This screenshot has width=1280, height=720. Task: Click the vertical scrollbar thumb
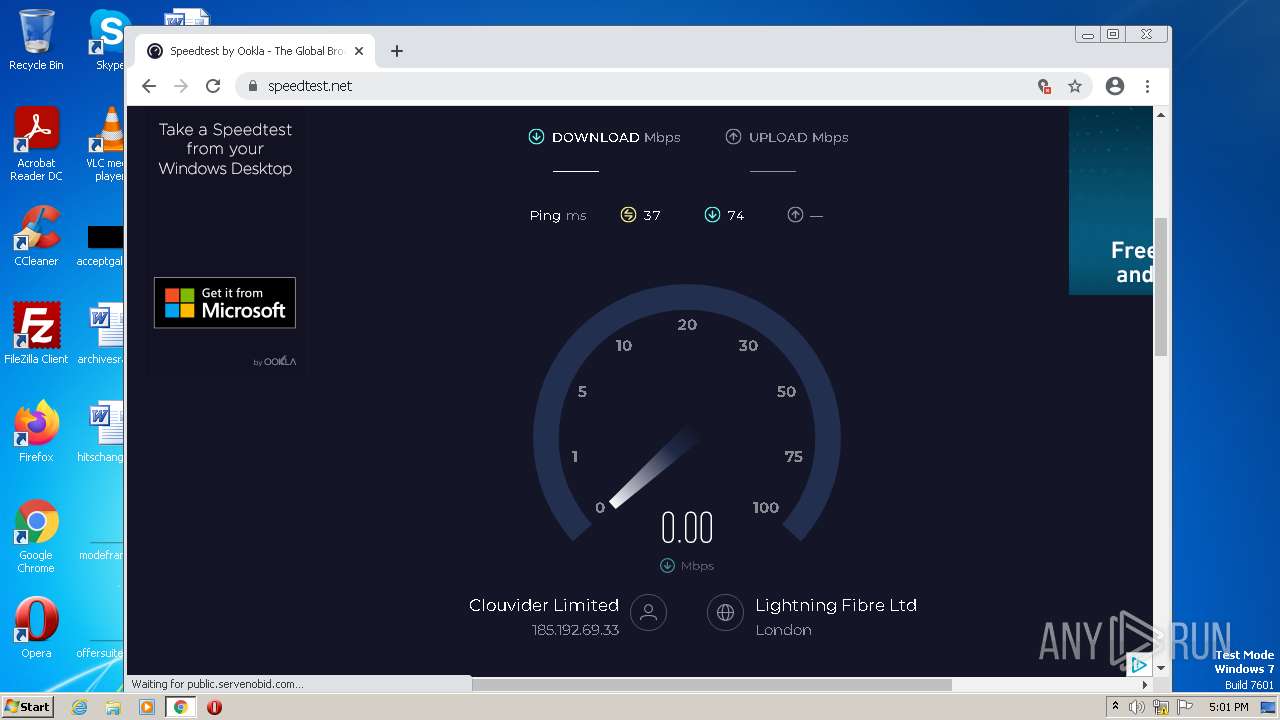click(x=1161, y=286)
